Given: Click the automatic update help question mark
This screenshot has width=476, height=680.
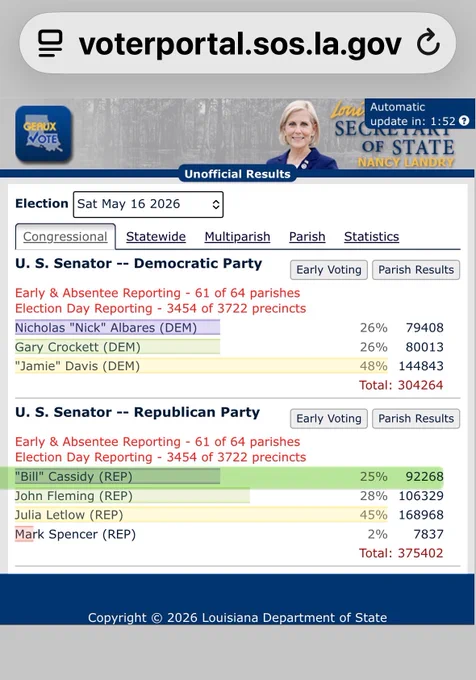Looking at the screenshot, I should click(x=464, y=121).
